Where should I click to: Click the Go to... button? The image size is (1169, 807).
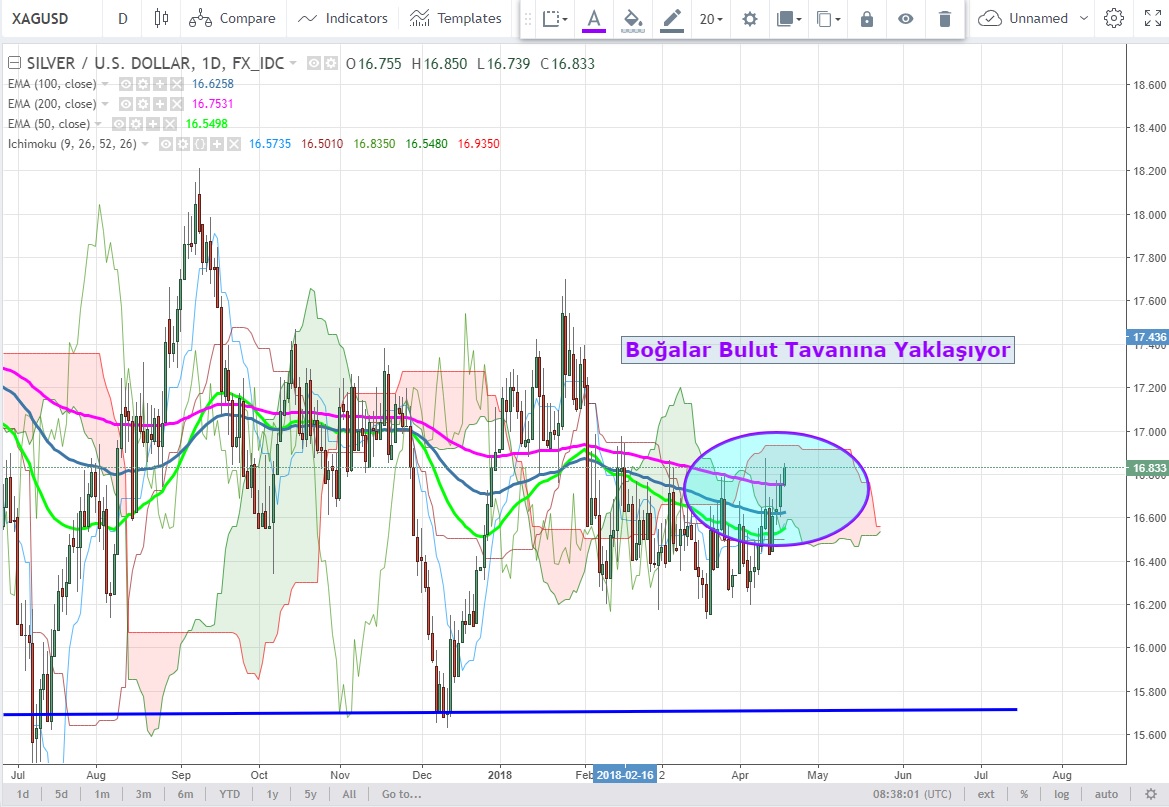click(x=399, y=794)
